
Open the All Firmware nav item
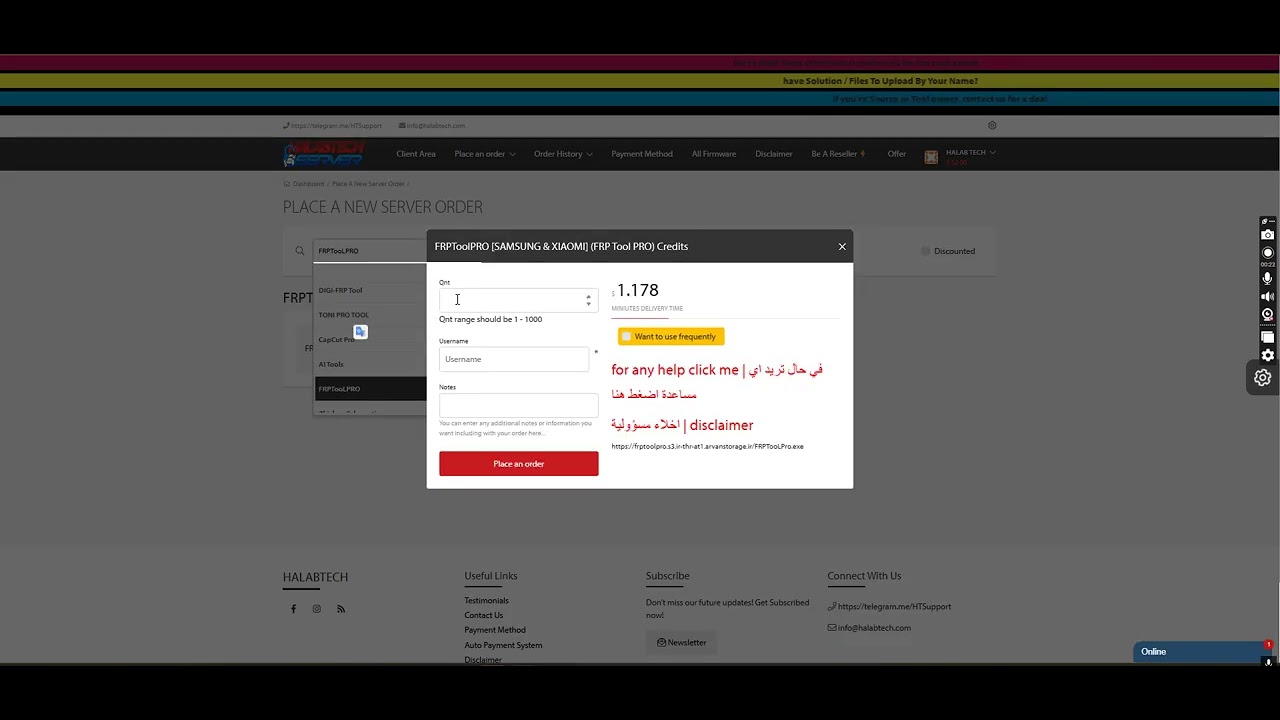point(714,154)
